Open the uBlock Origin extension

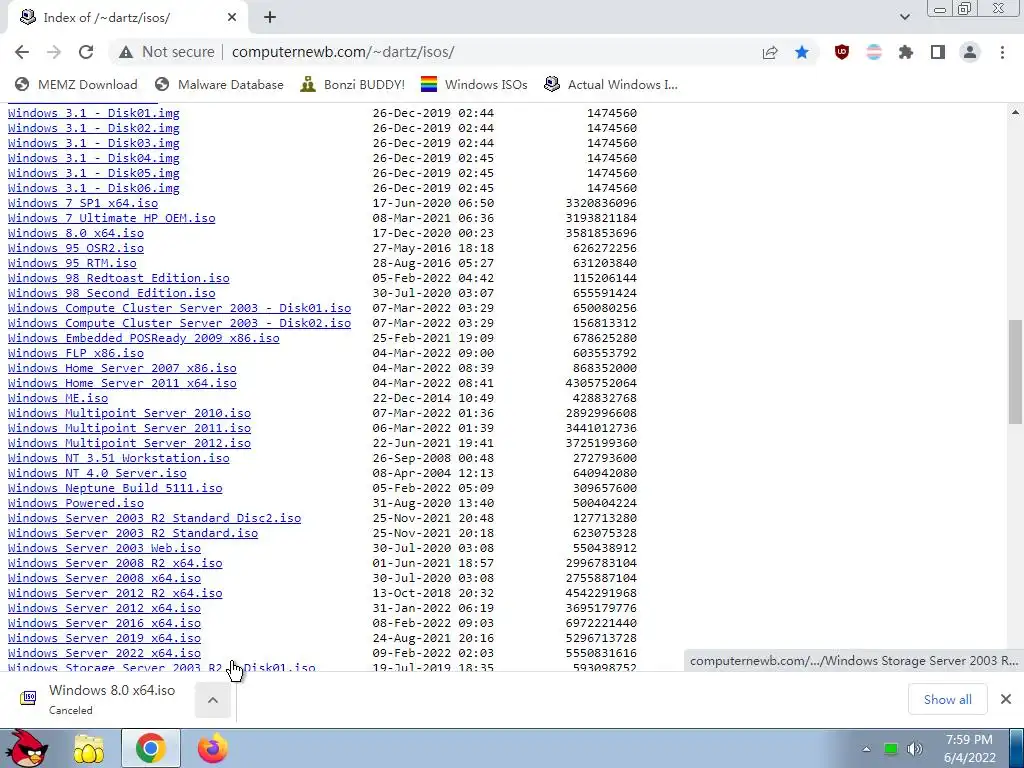coord(842,52)
